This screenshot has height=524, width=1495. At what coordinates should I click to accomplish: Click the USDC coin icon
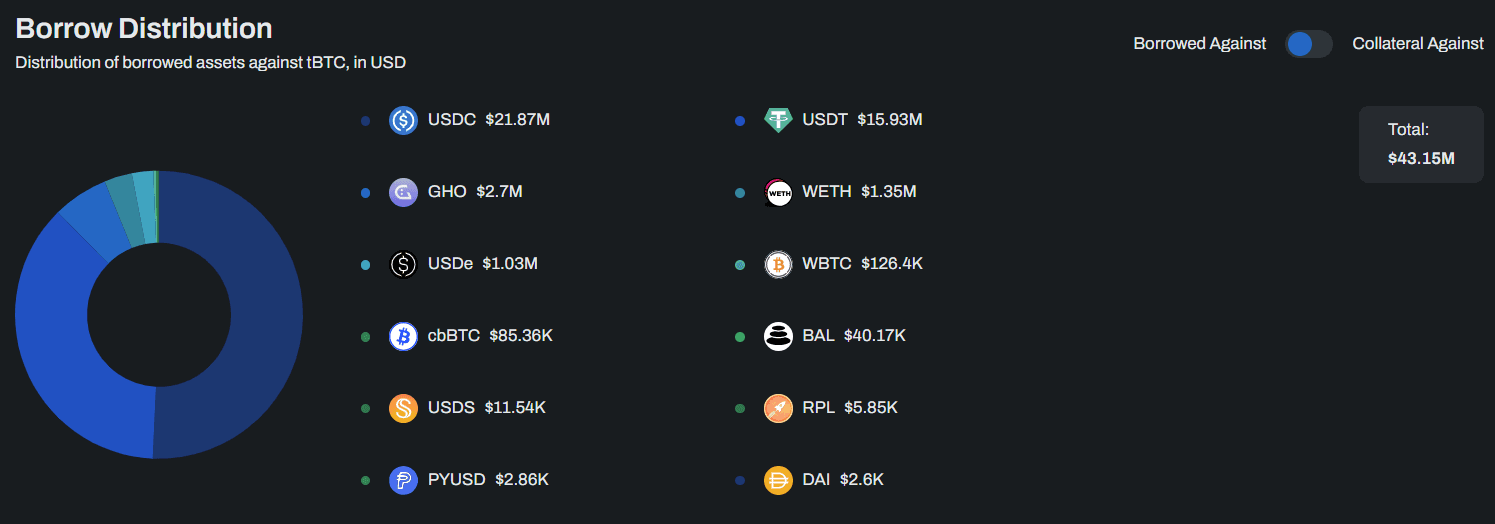click(x=403, y=121)
